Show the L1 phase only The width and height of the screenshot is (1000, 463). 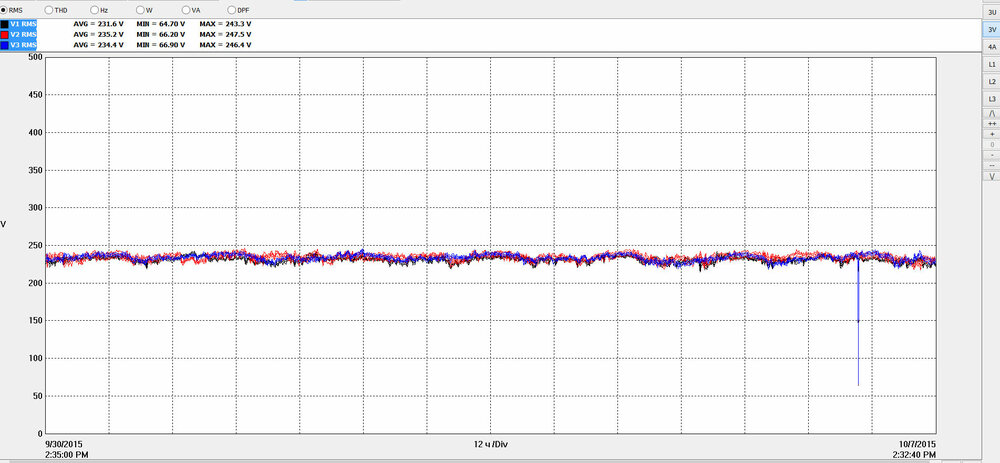tap(991, 64)
